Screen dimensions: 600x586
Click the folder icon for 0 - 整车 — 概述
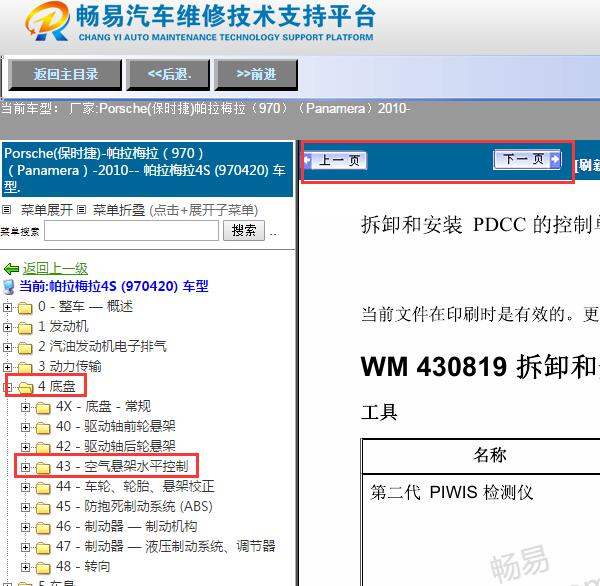(x=25, y=307)
